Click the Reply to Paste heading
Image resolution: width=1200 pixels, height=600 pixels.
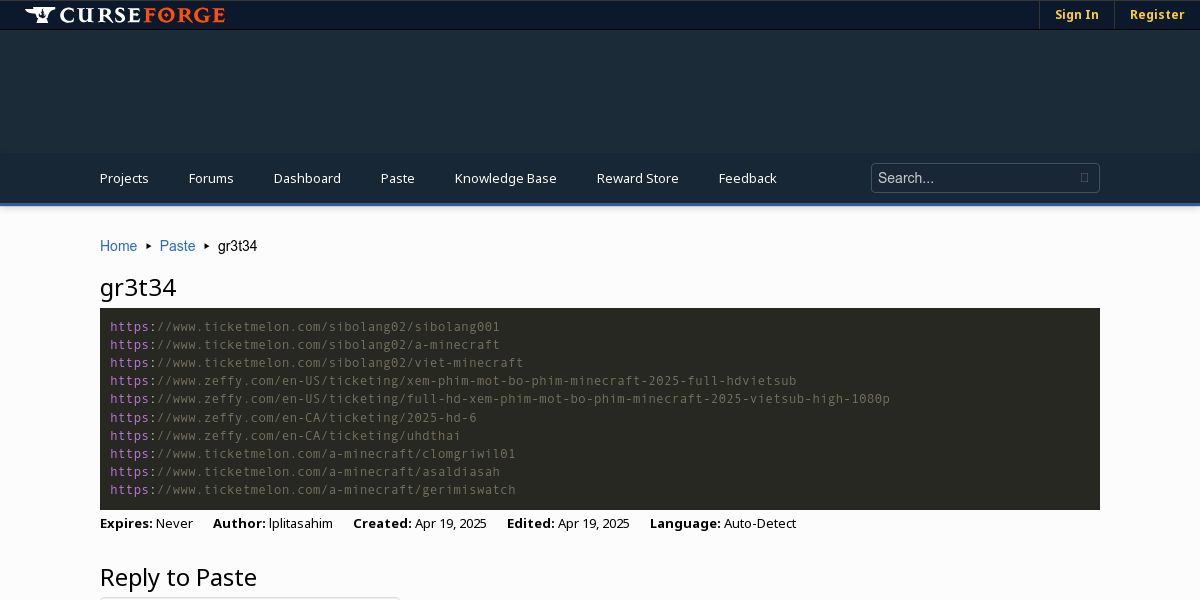point(178,577)
